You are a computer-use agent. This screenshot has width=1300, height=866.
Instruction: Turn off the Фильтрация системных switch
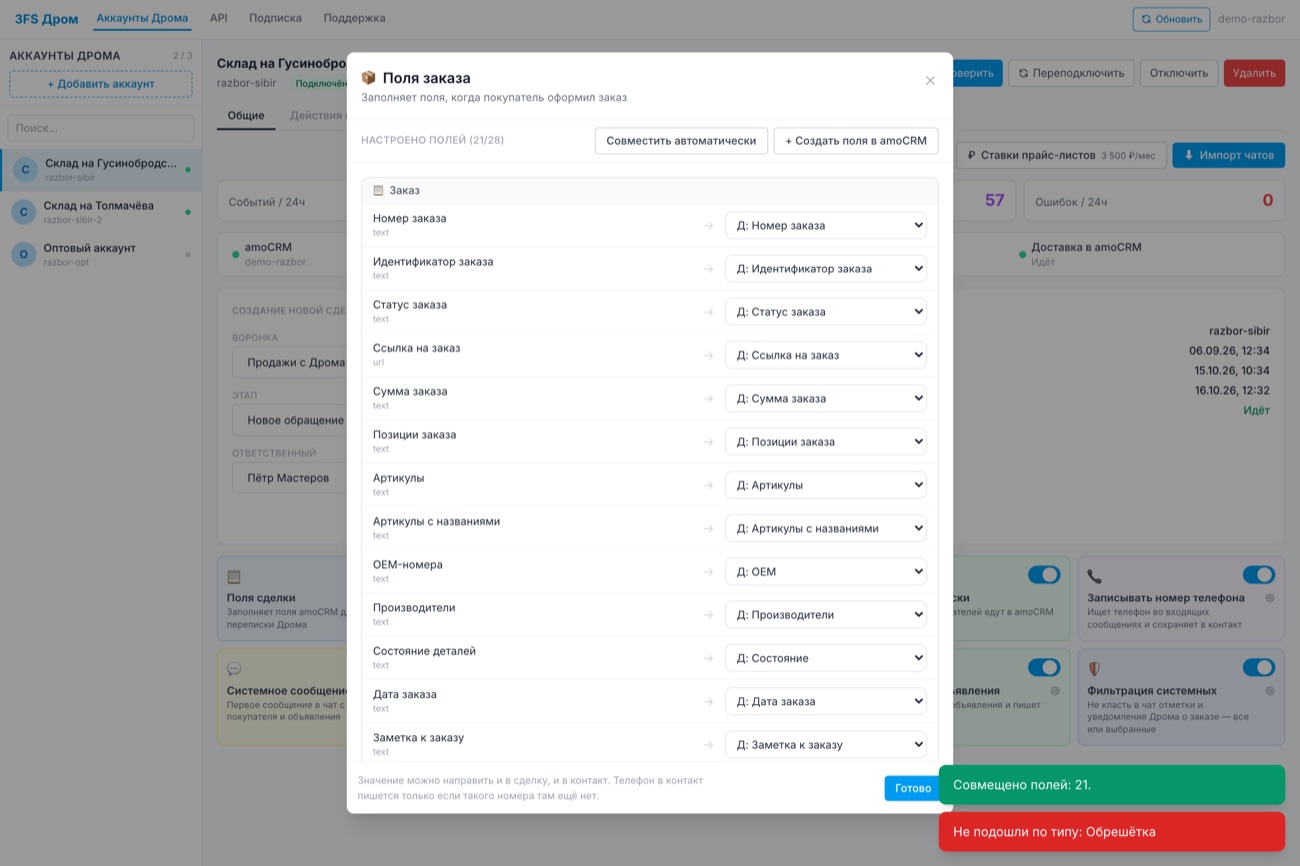point(1259,667)
